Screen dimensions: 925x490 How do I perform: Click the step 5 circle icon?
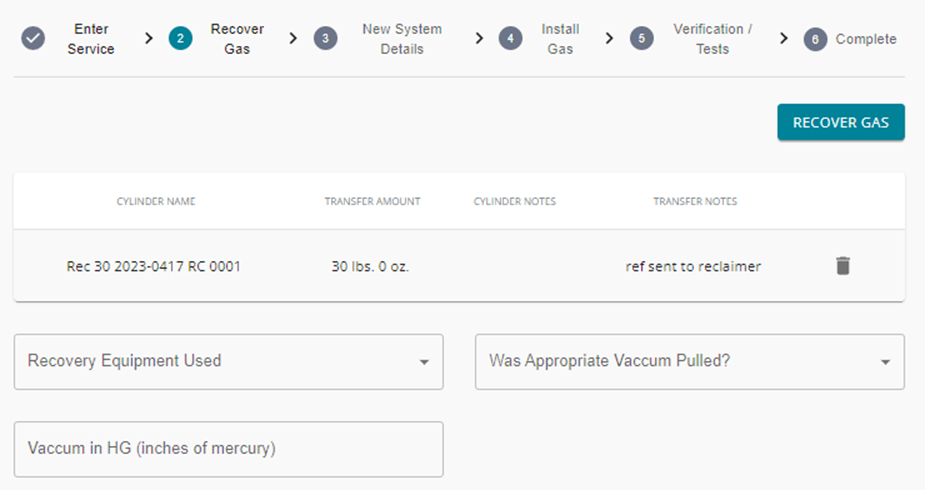pos(642,39)
